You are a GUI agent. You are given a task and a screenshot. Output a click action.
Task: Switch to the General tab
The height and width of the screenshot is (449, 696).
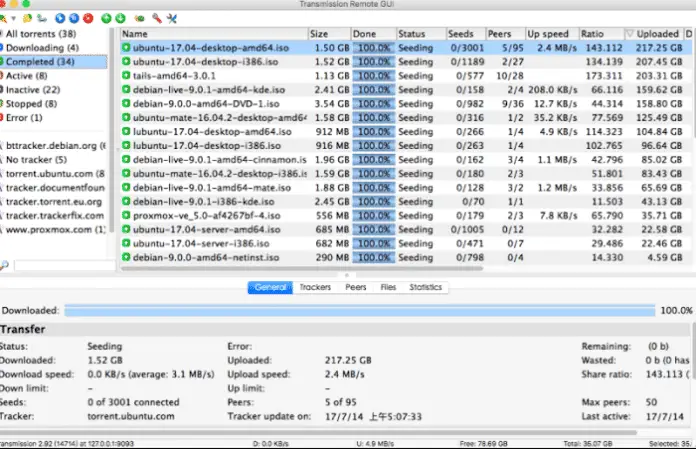coord(270,287)
